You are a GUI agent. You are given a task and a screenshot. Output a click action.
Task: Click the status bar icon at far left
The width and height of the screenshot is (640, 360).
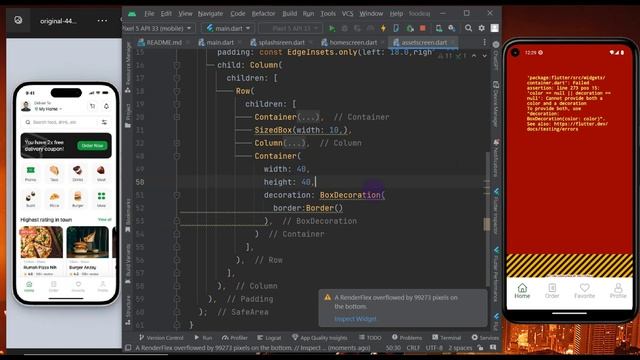pos(128,348)
